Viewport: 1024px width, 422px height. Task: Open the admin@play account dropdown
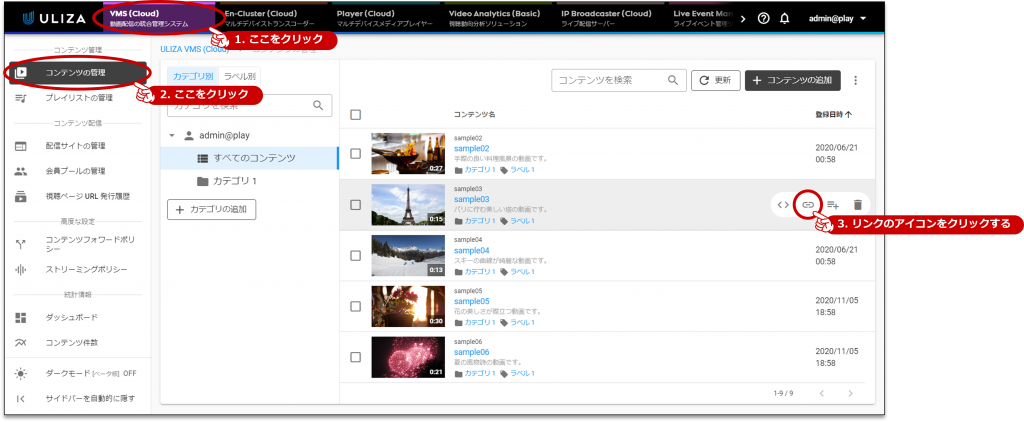click(837, 18)
